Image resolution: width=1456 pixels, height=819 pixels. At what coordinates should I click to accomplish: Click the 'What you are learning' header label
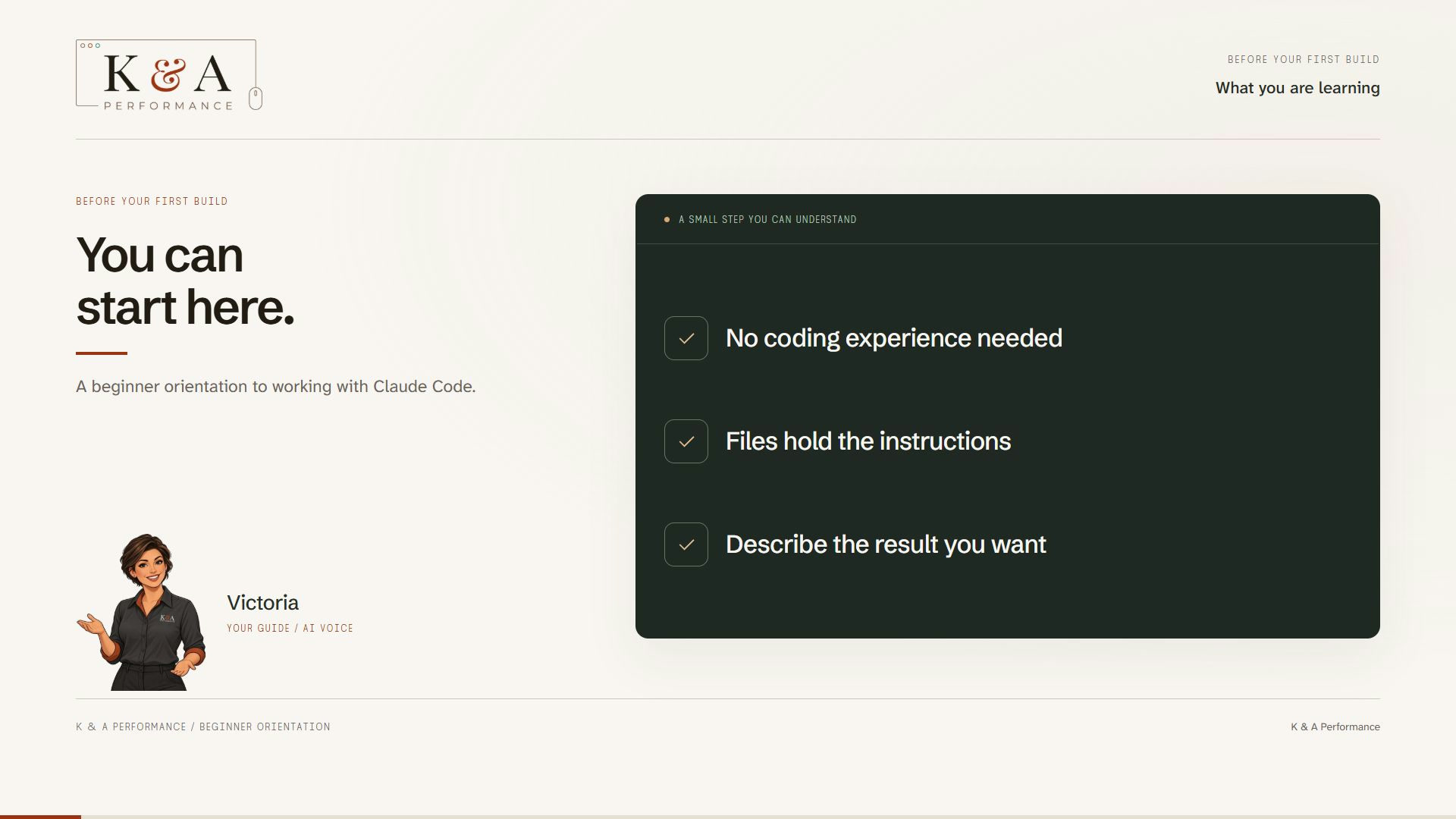click(1298, 88)
